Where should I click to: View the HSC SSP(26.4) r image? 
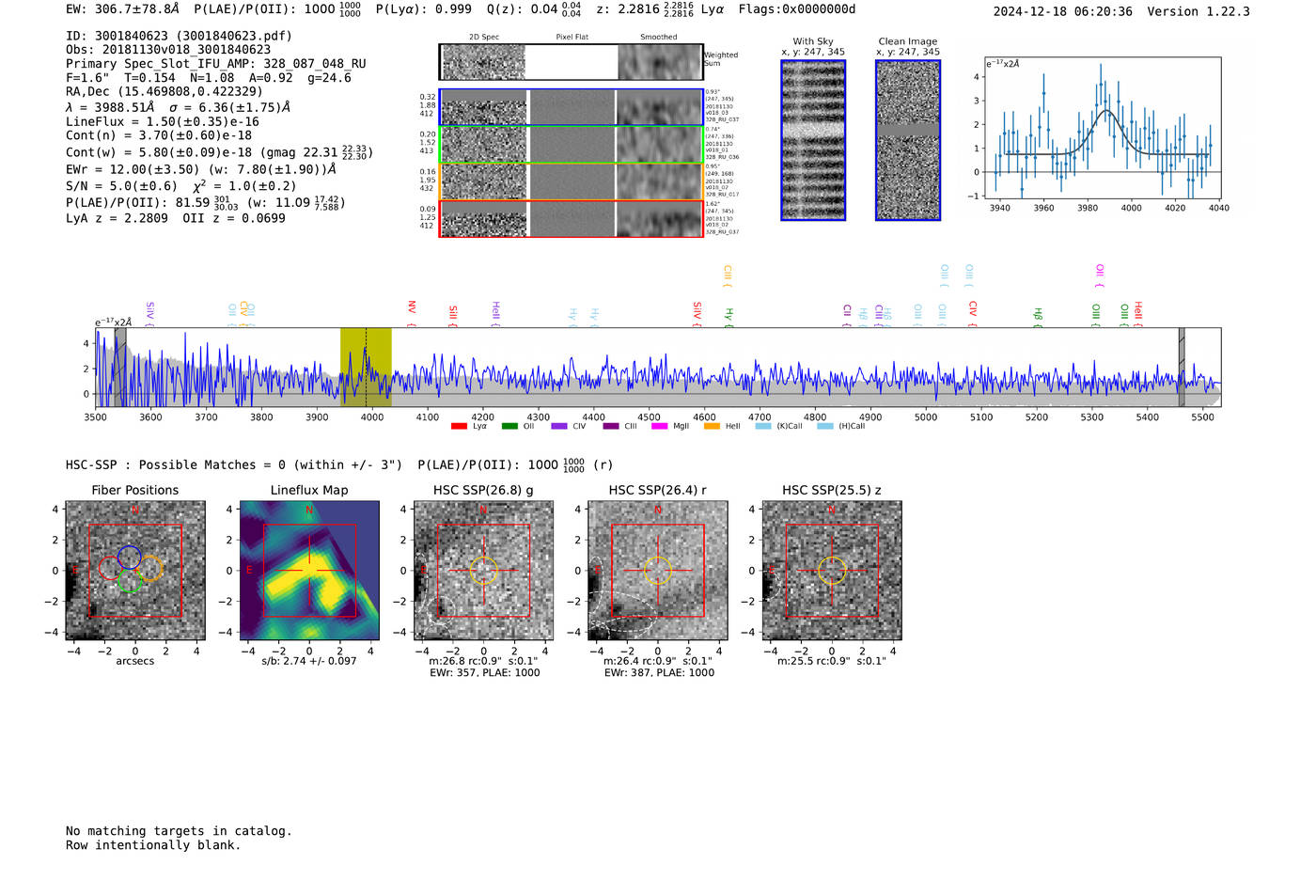(658, 571)
